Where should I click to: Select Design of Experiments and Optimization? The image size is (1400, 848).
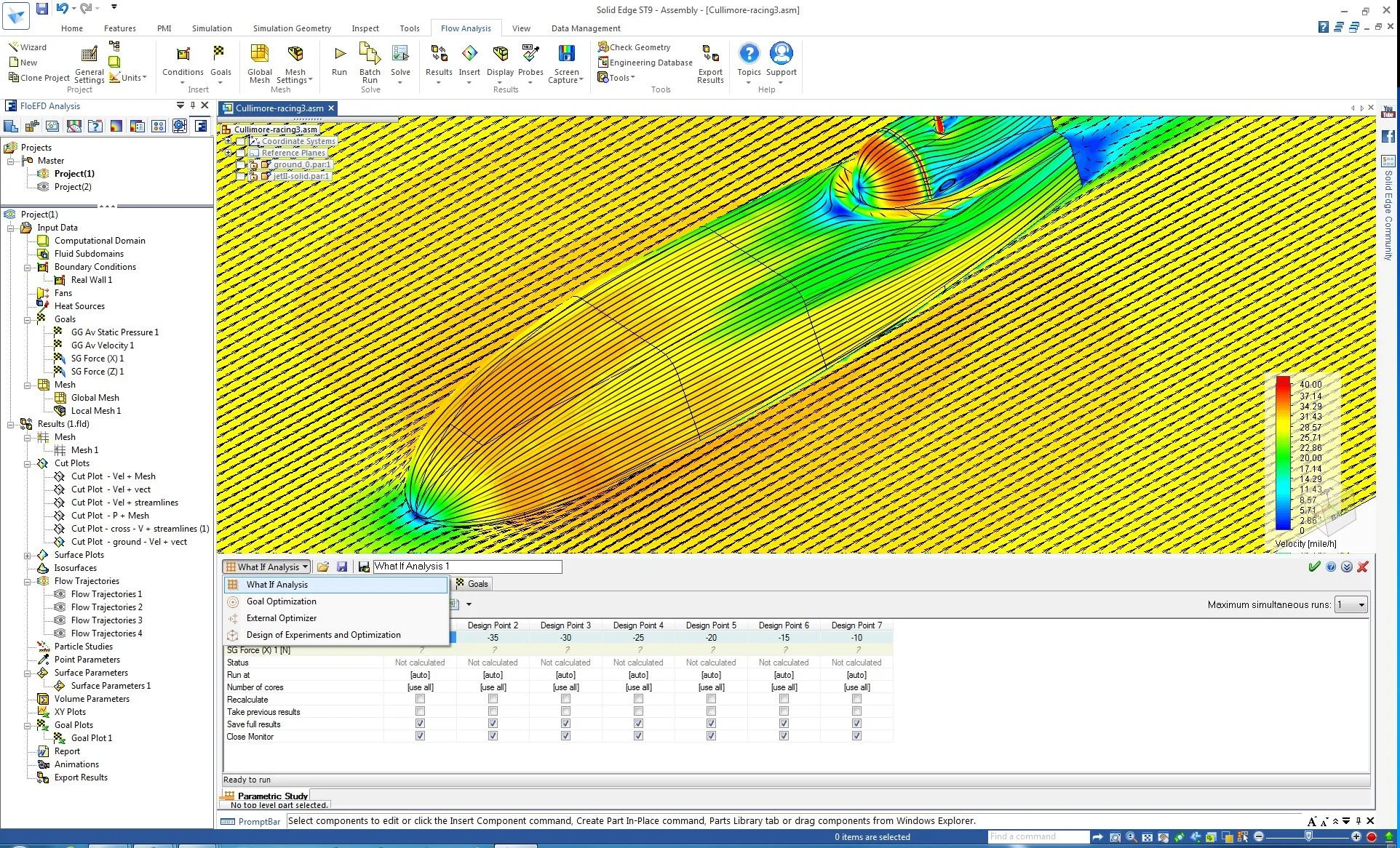pos(323,635)
